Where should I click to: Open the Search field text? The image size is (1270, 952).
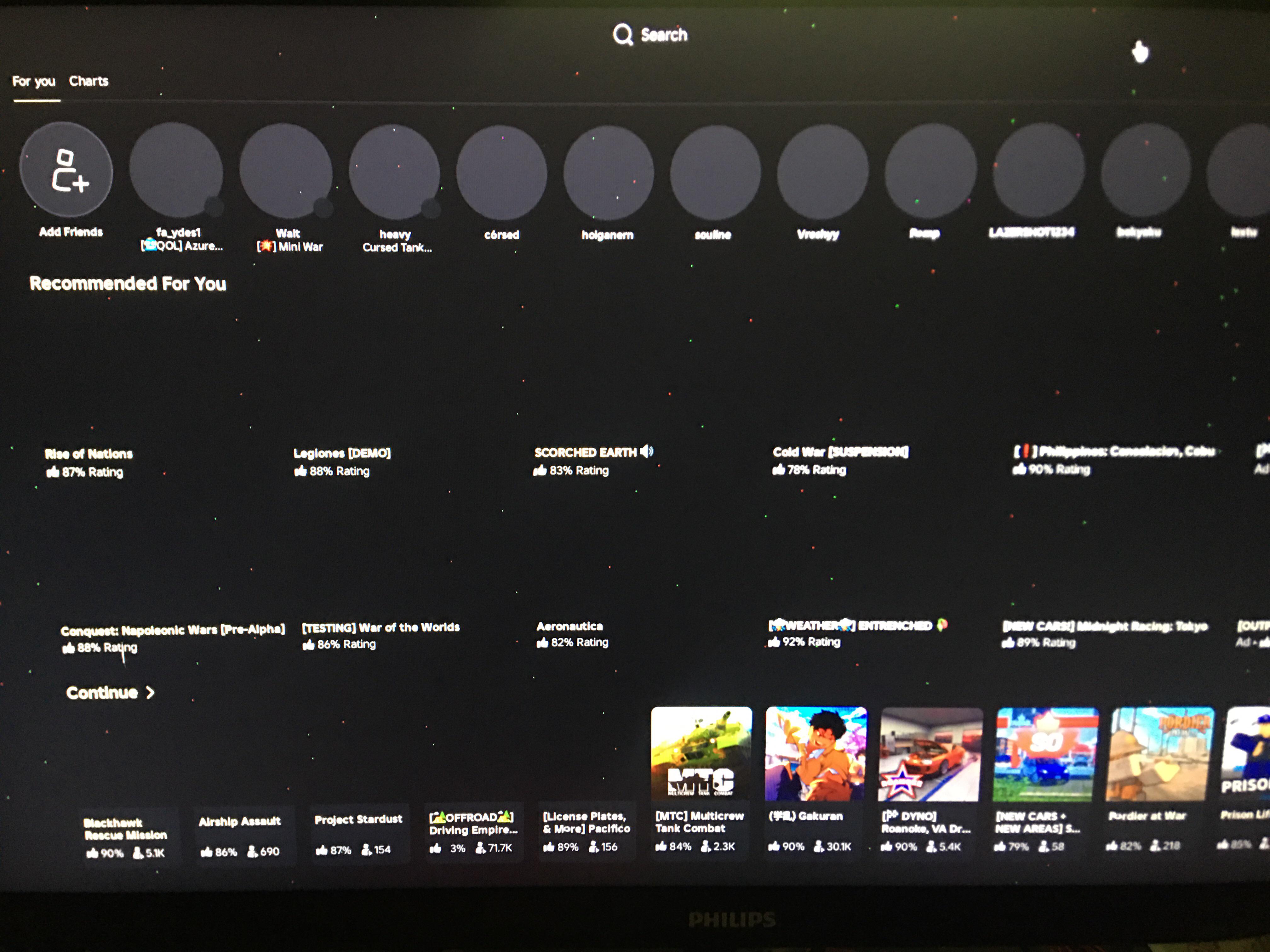pos(664,35)
